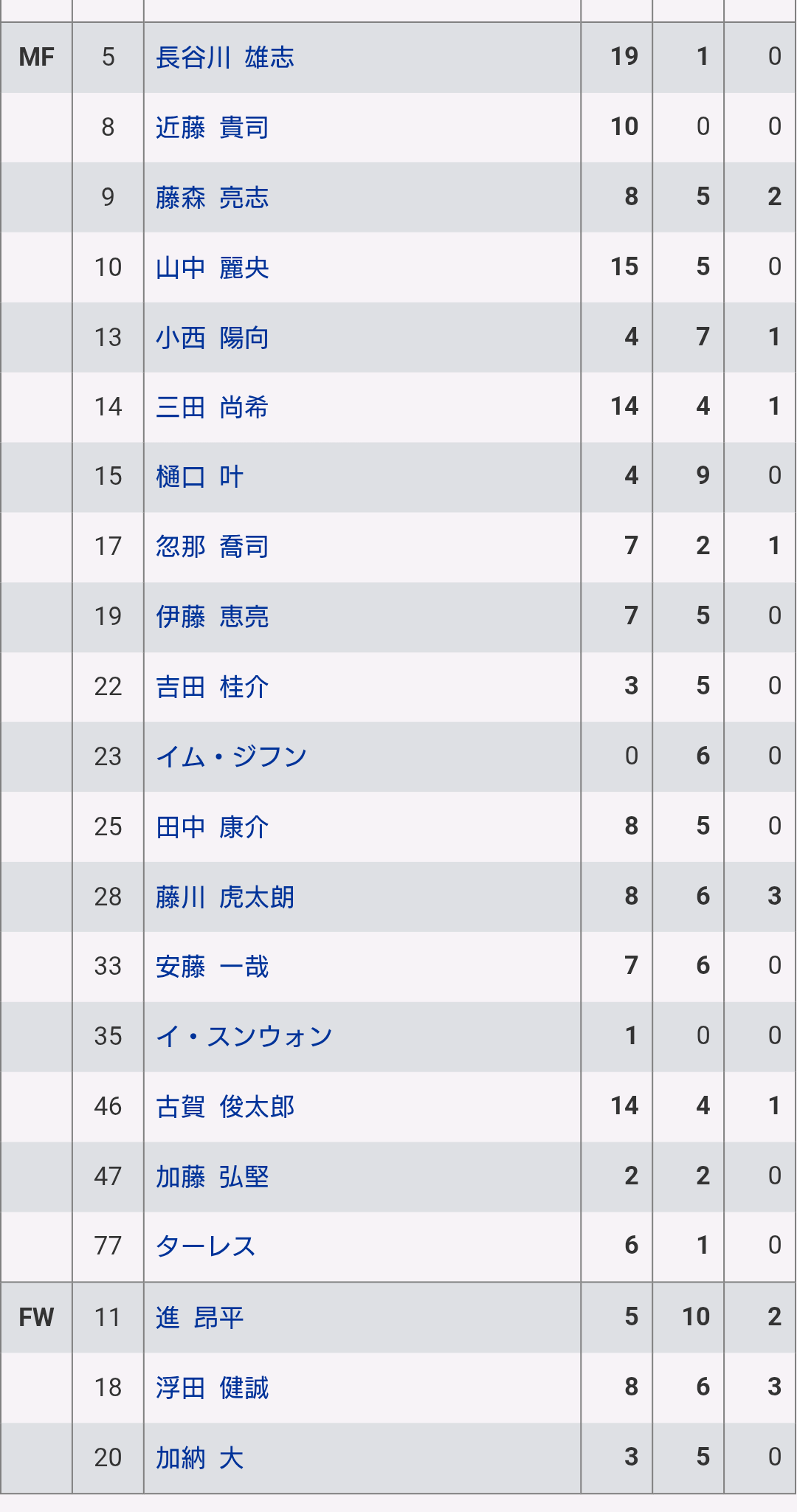Click 古賀 俊太郎 name link
This screenshot has width=797, height=1512.
point(225,1106)
